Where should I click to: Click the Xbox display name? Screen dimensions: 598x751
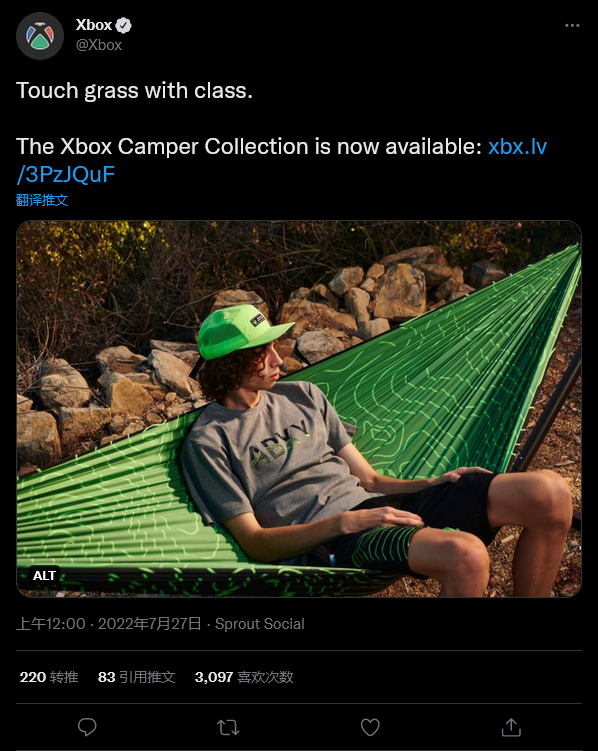pyautogui.click(x=94, y=25)
